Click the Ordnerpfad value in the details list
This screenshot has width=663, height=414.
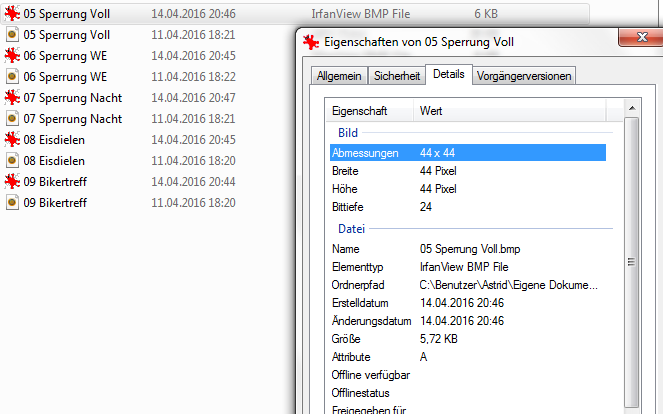(x=510, y=285)
